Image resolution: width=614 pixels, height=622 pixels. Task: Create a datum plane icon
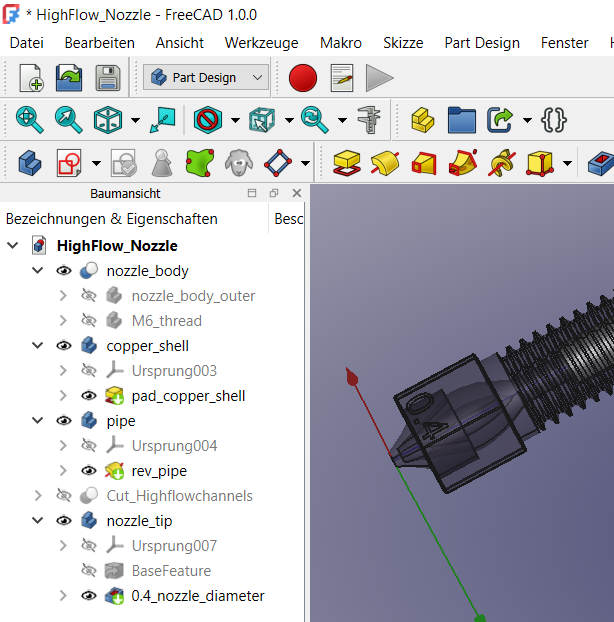[x=278, y=163]
